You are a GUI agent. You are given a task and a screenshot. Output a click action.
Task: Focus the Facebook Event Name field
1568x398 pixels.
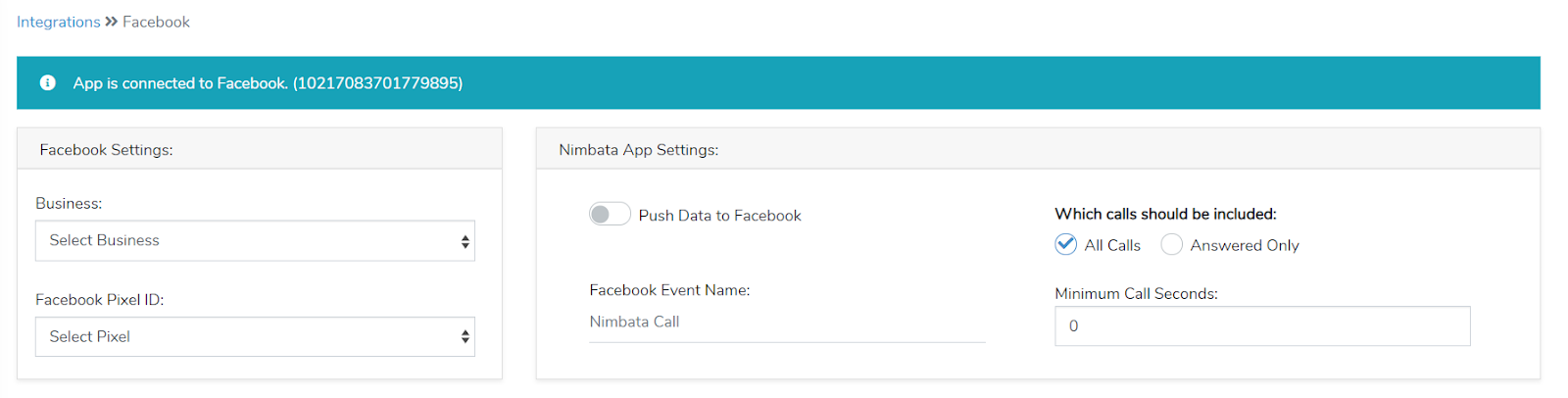(786, 323)
